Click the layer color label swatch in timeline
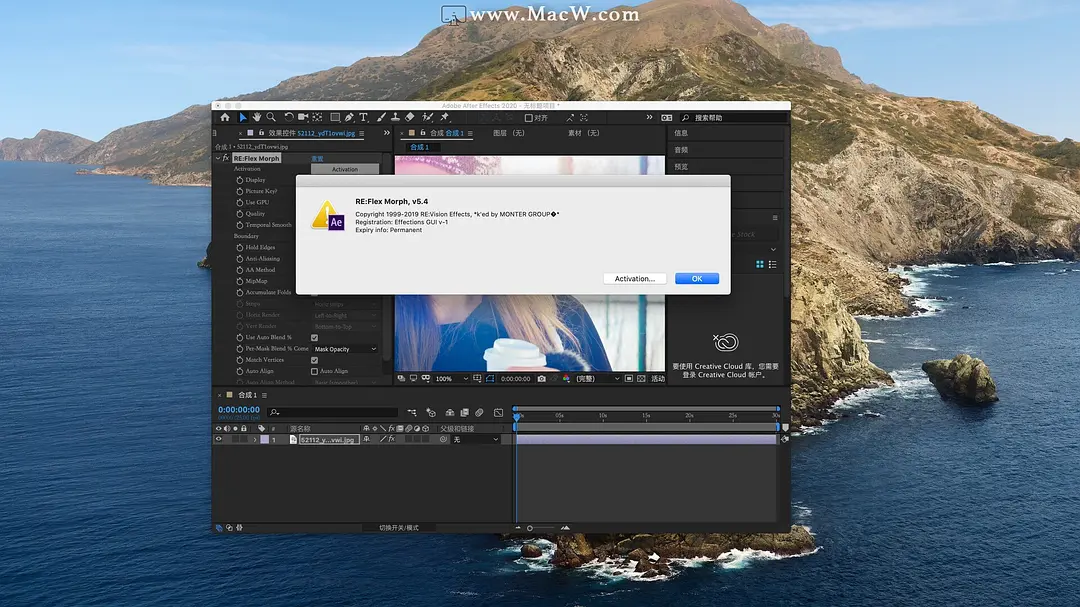1080x607 pixels. click(x=266, y=441)
